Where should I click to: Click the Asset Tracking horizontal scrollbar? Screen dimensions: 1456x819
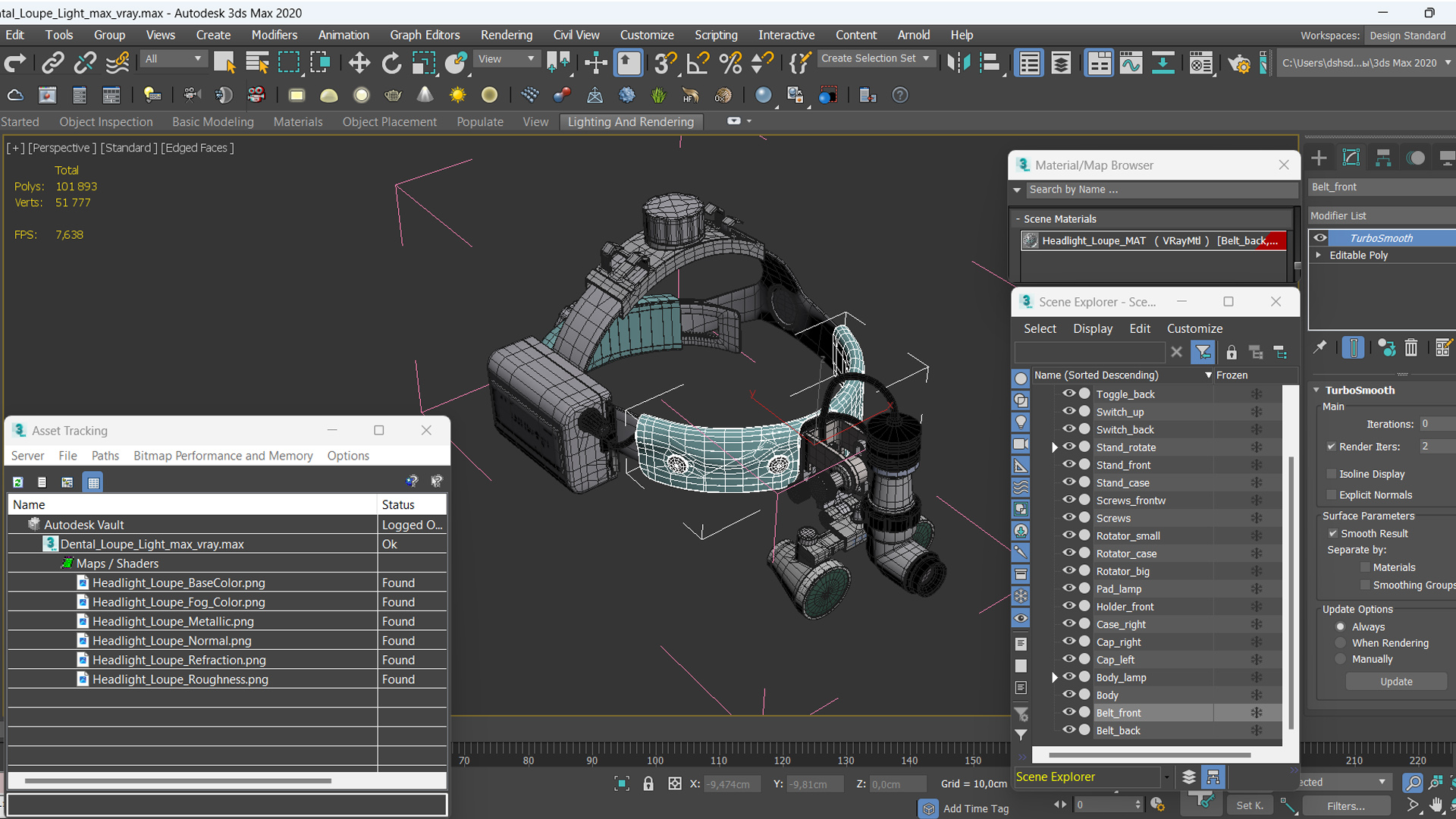(177, 780)
